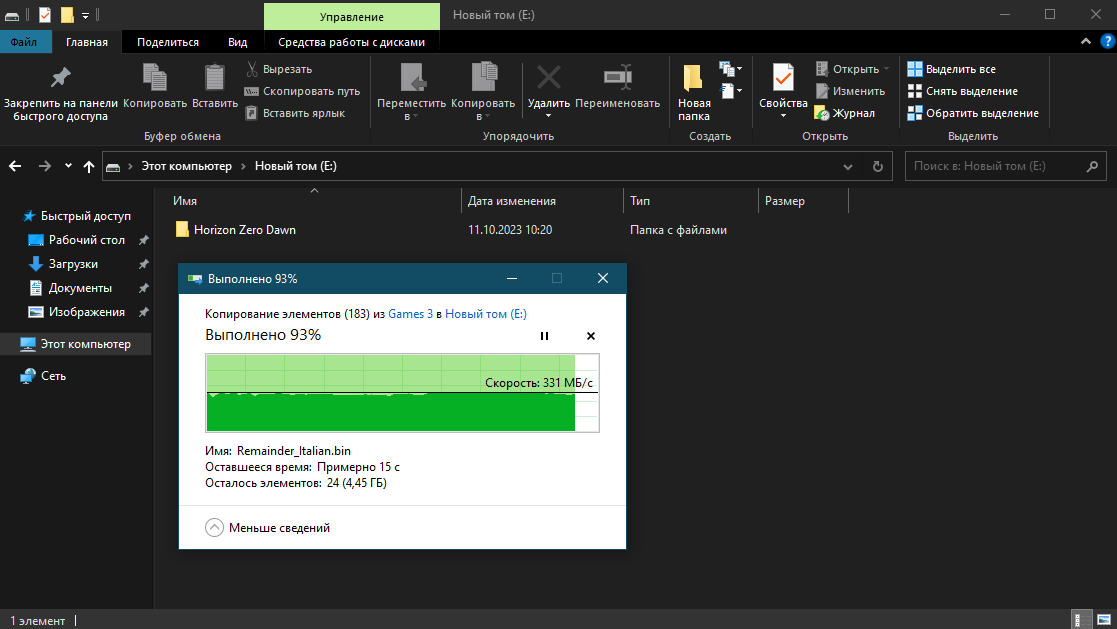The image size is (1117, 629).
Task: Click the copy speed progress graph
Action: click(402, 393)
